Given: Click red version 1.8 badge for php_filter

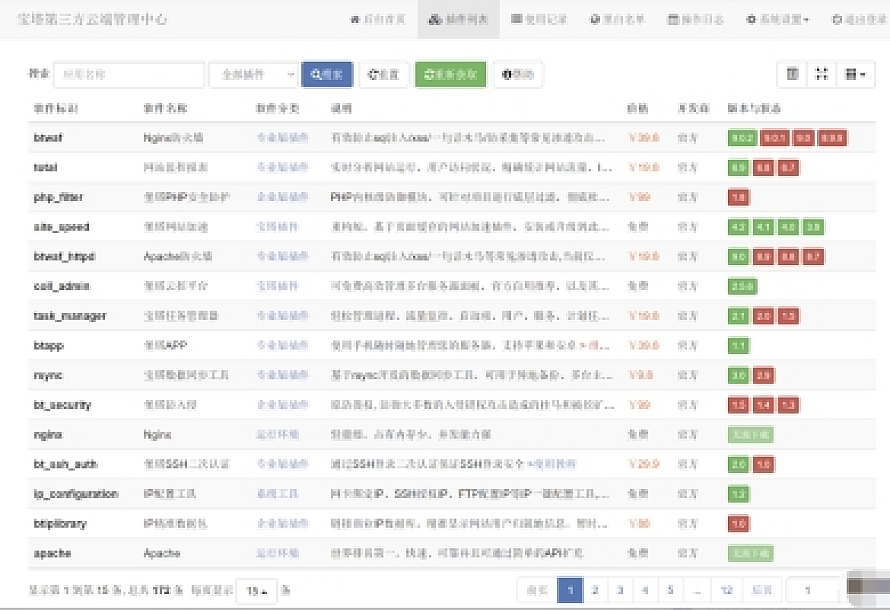Looking at the screenshot, I should pyautogui.click(x=739, y=198).
